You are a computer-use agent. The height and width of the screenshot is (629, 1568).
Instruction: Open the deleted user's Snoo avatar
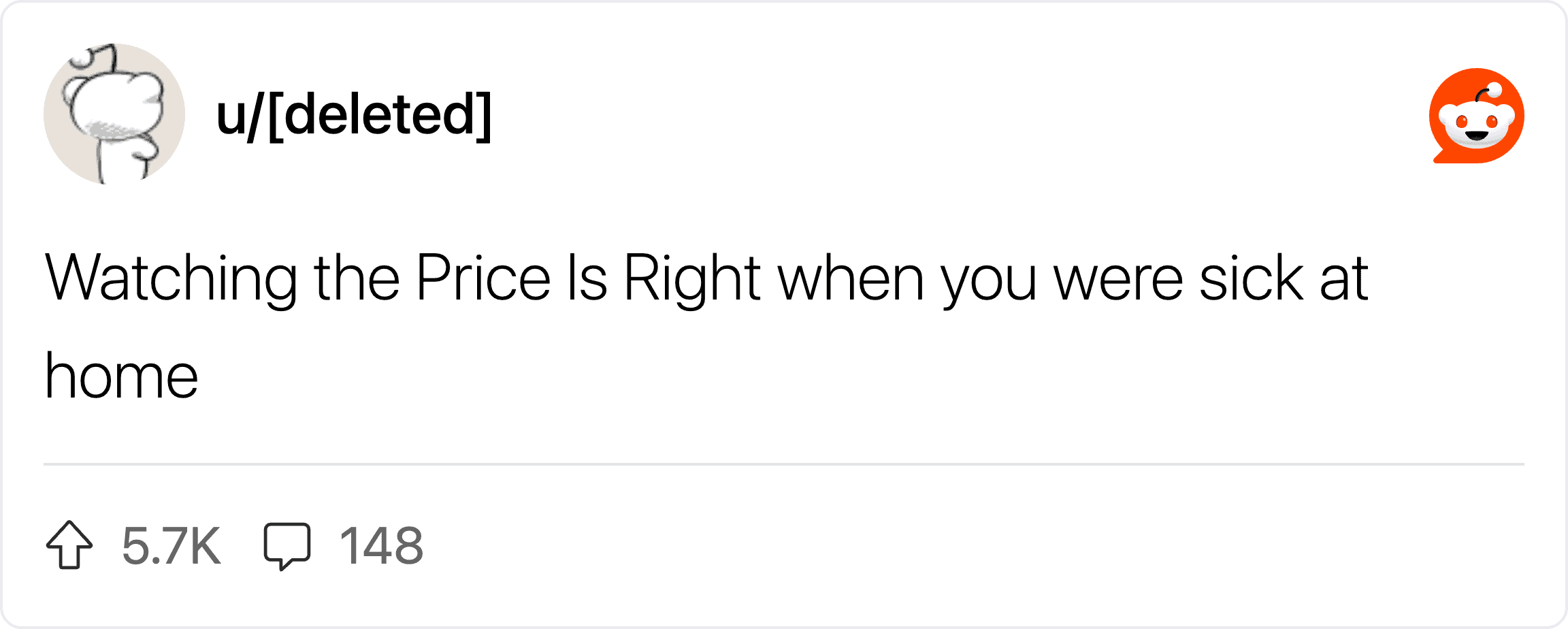point(114,114)
